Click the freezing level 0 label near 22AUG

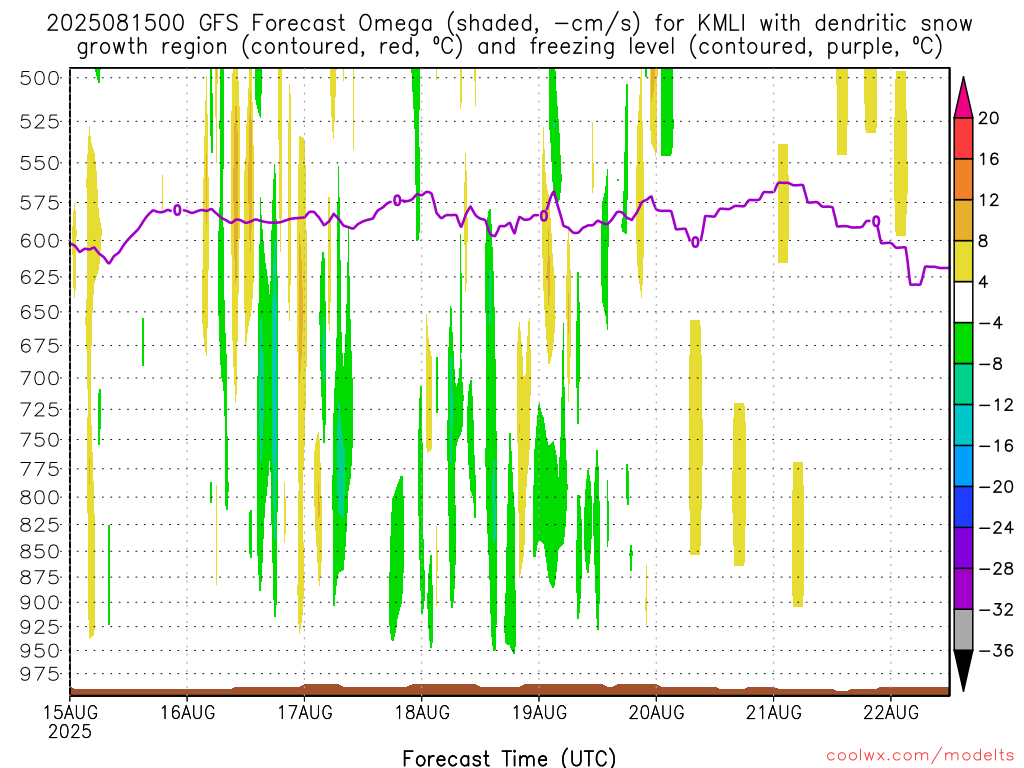point(876,221)
